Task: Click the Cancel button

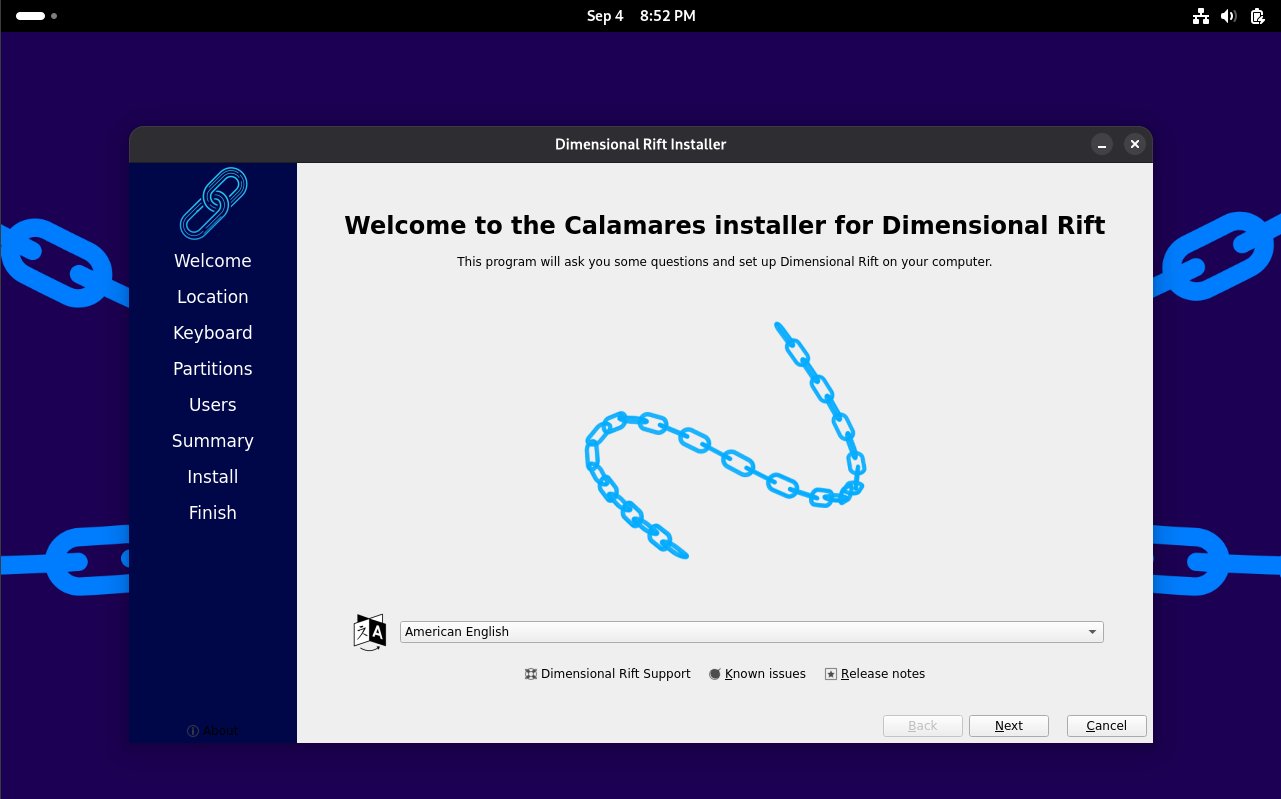Action: pyautogui.click(x=1107, y=726)
